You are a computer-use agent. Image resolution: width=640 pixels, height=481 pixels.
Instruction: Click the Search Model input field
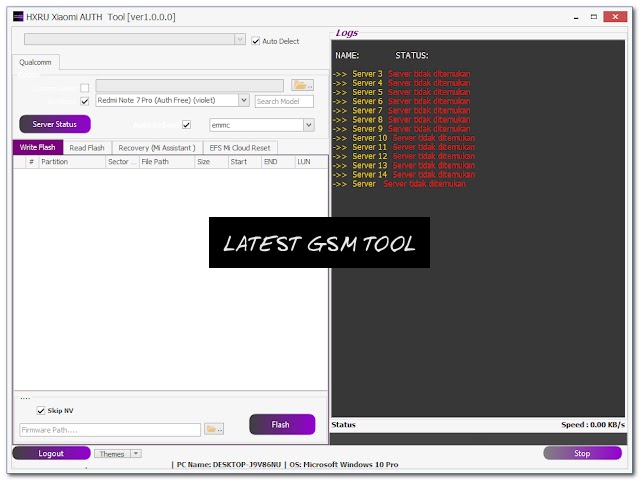click(284, 101)
